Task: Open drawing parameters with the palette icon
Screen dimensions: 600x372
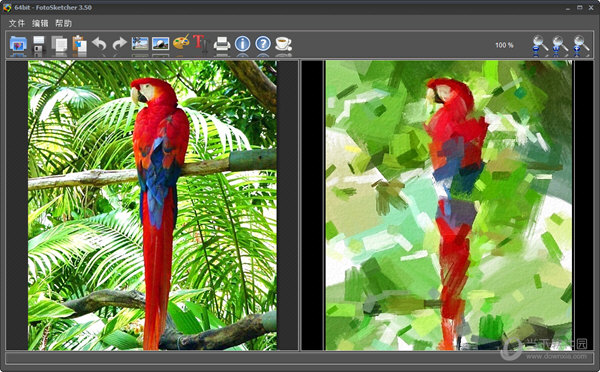Action: (181, 42)
